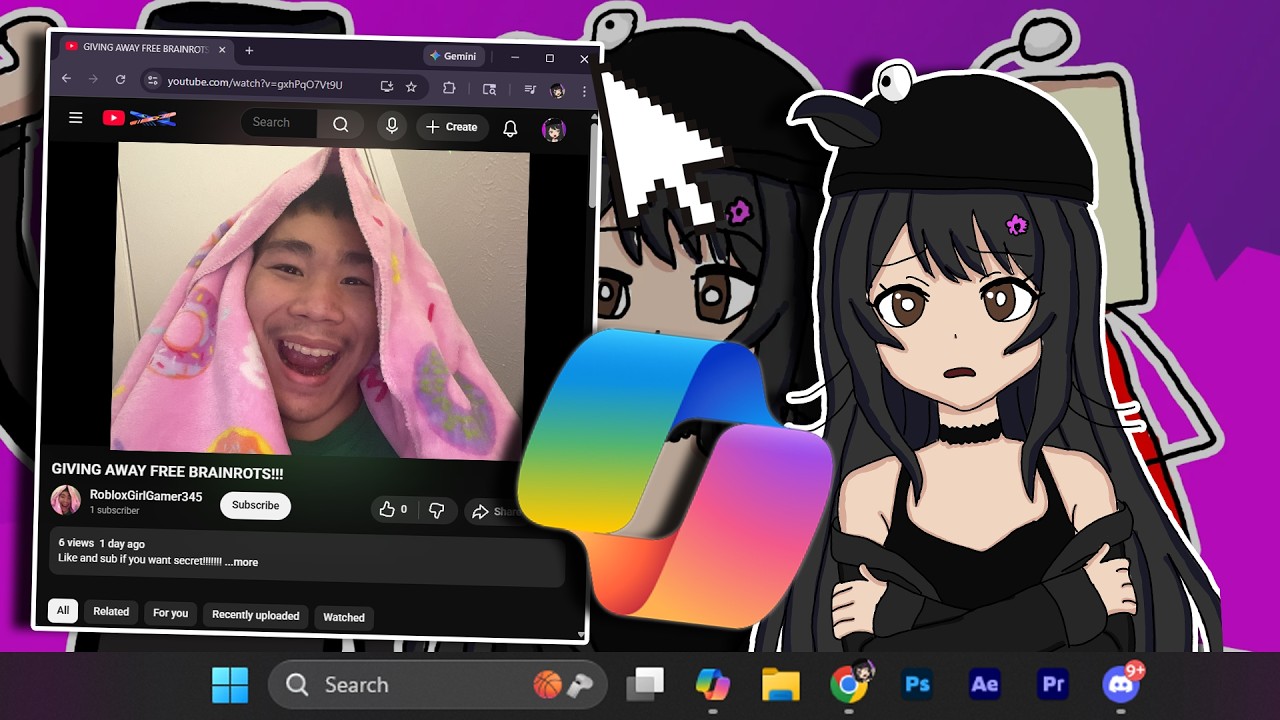Click the Windows taskbar Search box

[438, 685]
